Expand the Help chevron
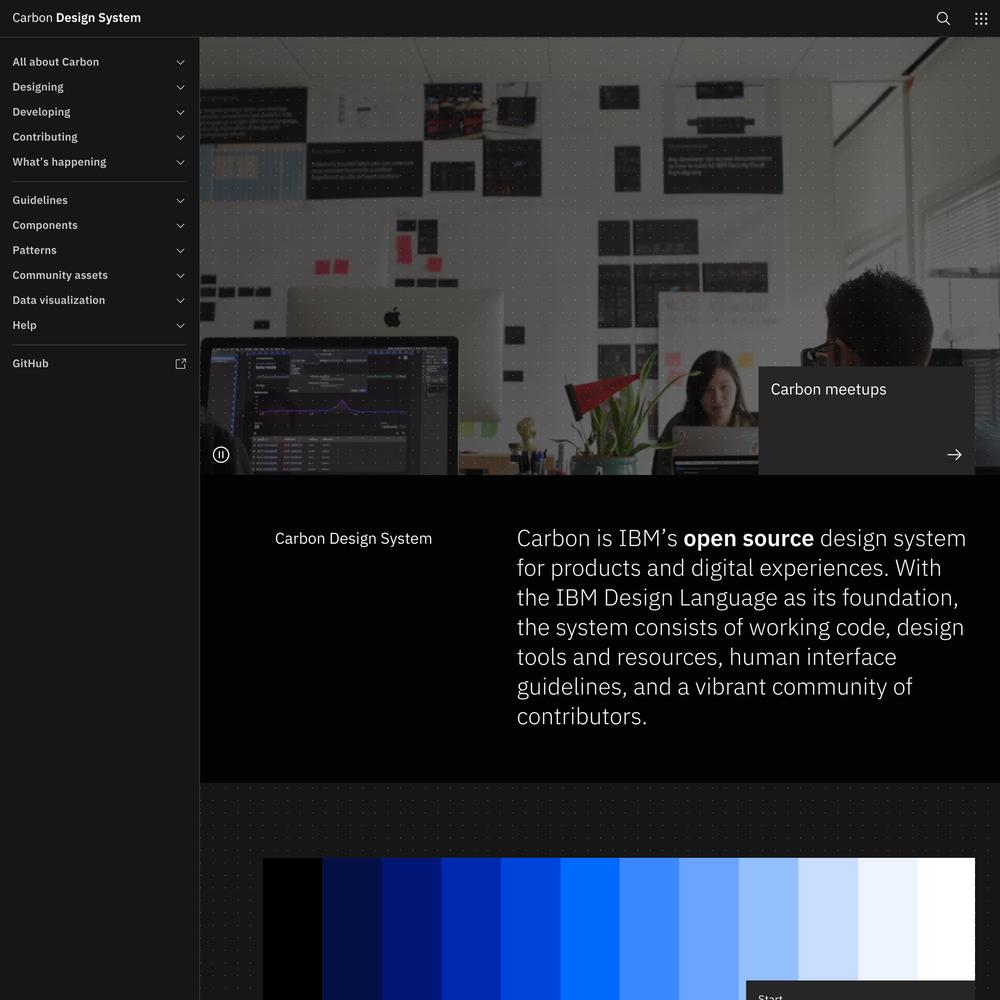 (180, 326)
